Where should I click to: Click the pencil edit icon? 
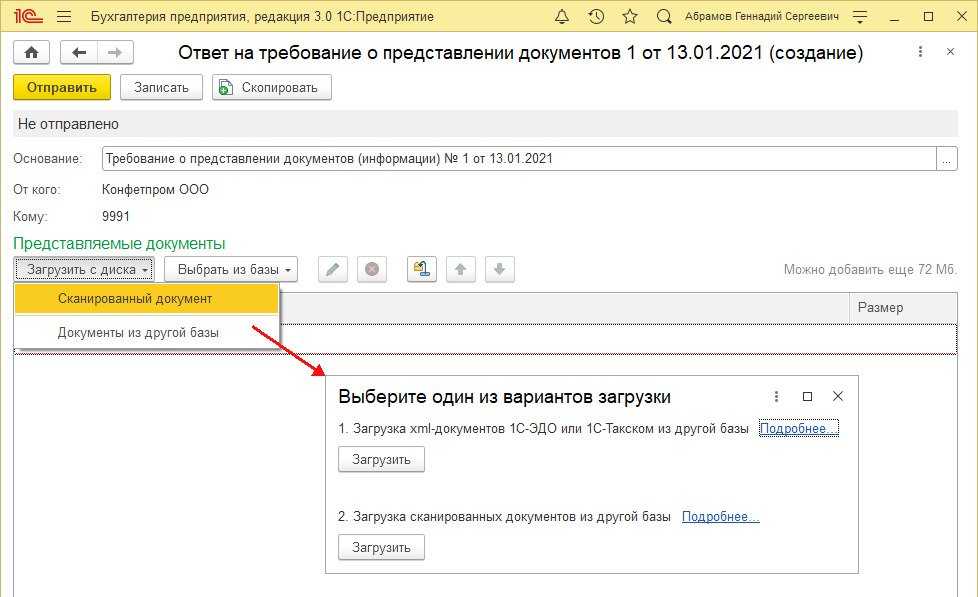click(x=333, y=269)
